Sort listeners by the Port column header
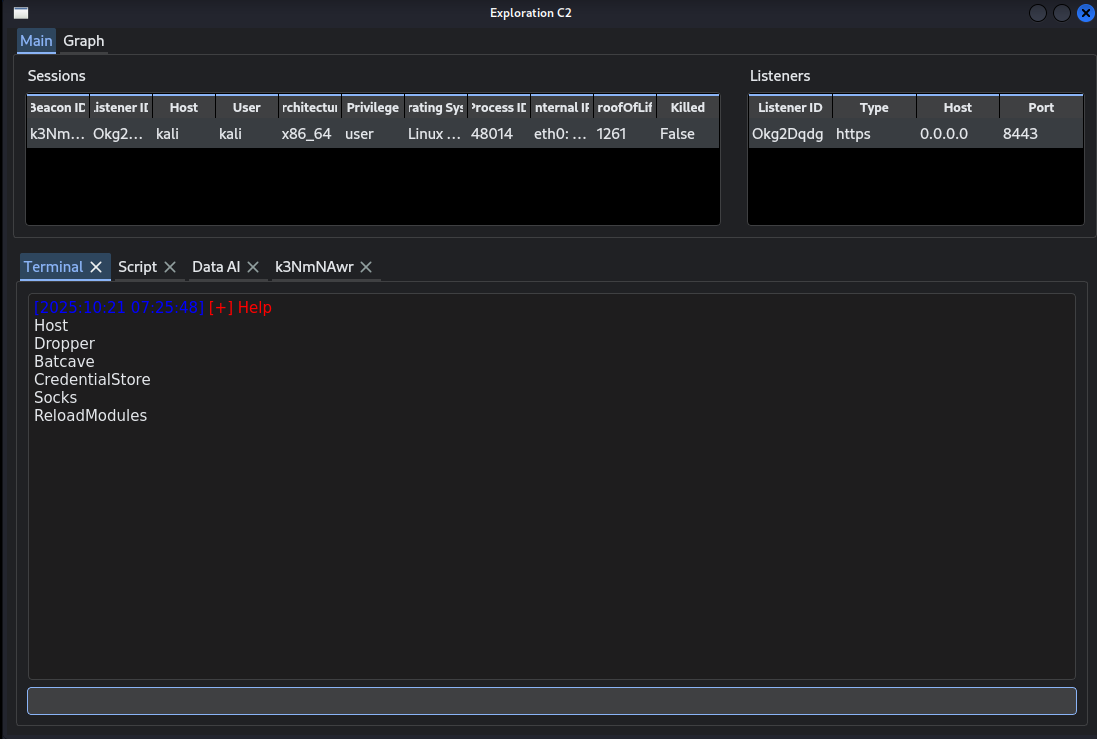The image size is (1097, 739). tap(1040, 108)
